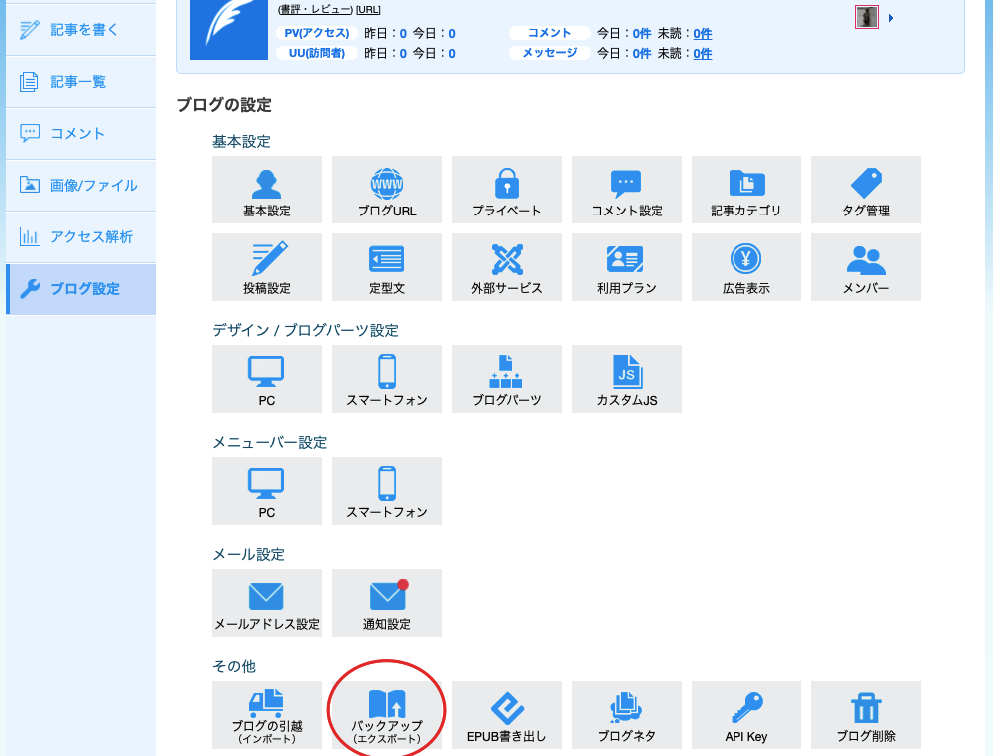Go to 記事を書く in sidebar
993x756 pixels.
[81, 30]
